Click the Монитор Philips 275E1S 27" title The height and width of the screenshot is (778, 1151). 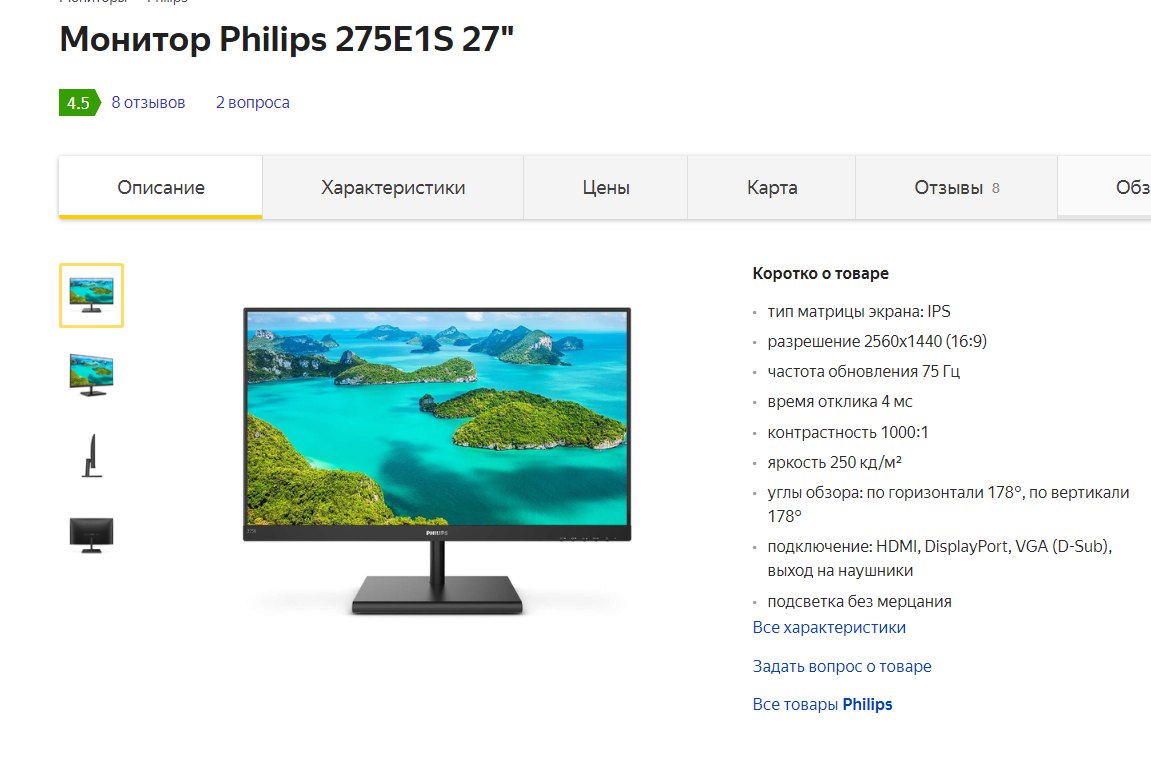coord(286,40)
